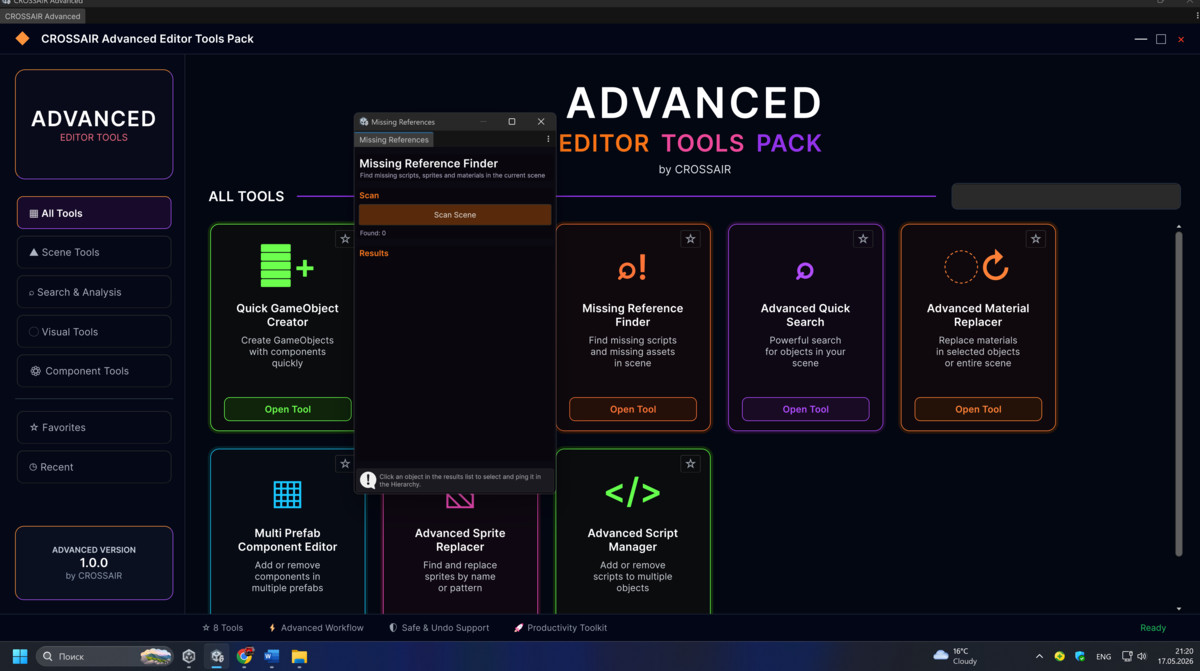The image size is (1200, 671).
Task: Favorite the Missing Reference Finder tool
Action: pos(690,239)
